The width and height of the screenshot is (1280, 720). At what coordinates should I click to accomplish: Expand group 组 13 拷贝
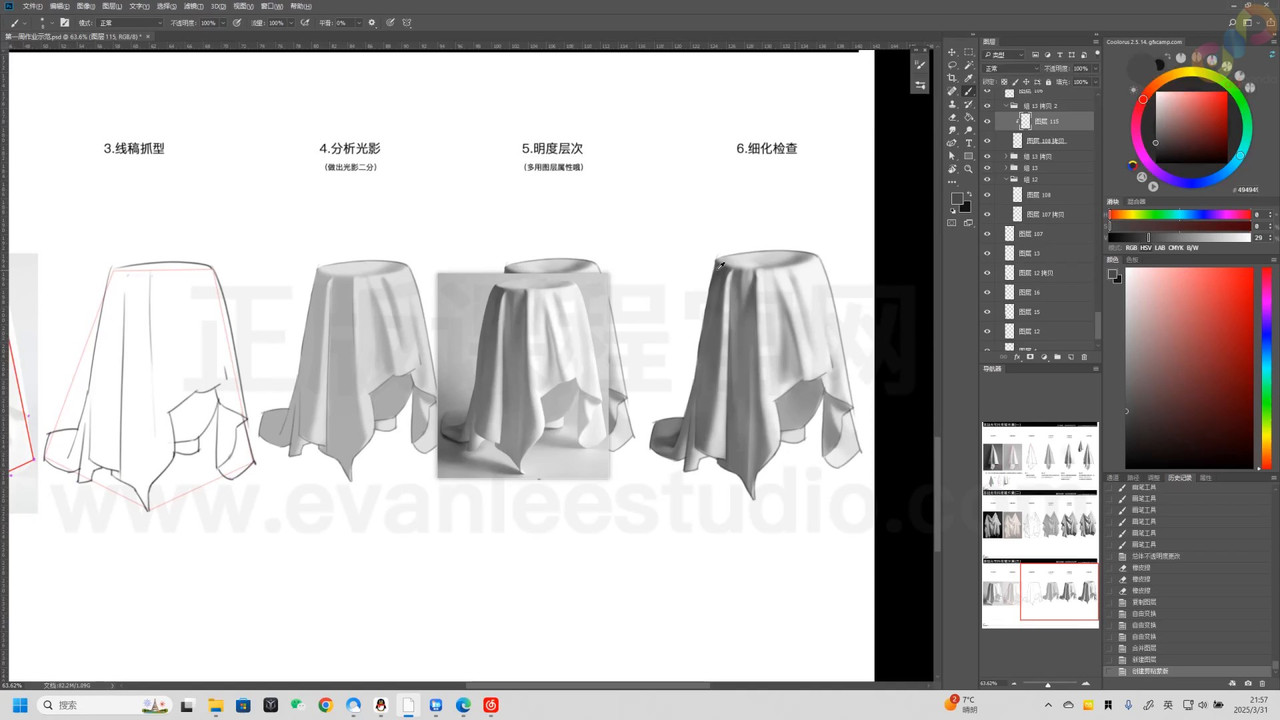point(1005,157)
